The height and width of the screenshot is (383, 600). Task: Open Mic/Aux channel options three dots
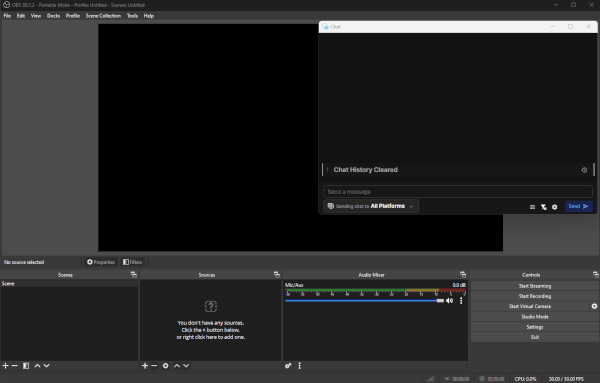pyautogui.click(x=461, y=301)
